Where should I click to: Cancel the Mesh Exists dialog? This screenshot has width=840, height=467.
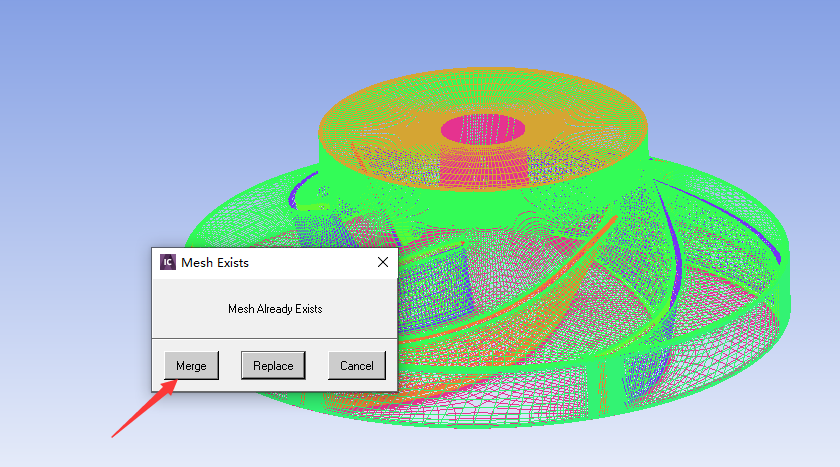[356, 366]
